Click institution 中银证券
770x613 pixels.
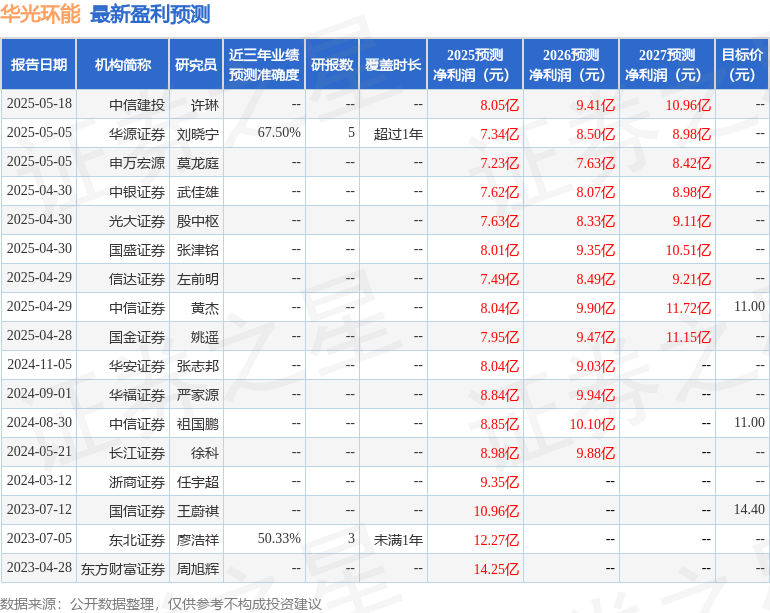pos(137,192)
